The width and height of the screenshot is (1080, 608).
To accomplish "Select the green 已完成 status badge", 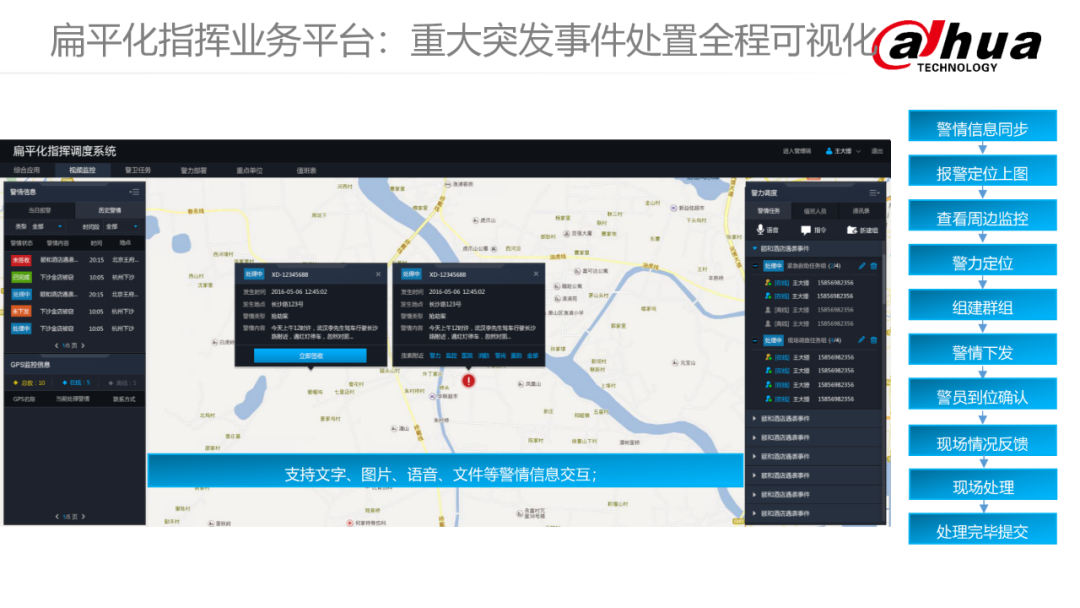I will point(21,277).
